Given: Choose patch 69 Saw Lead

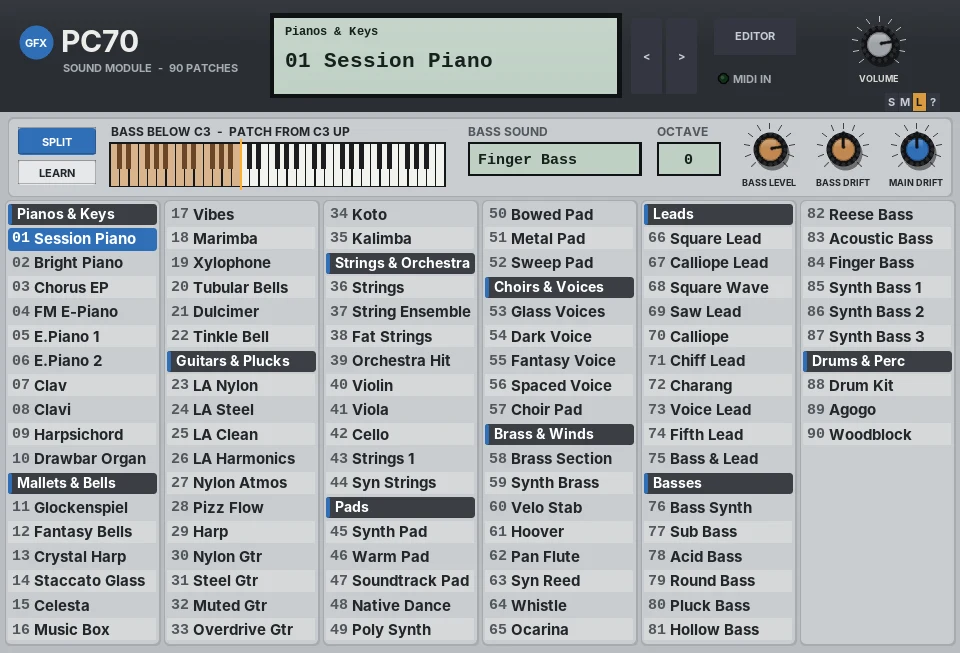Looking at the screenshot, I should (719, 312).
